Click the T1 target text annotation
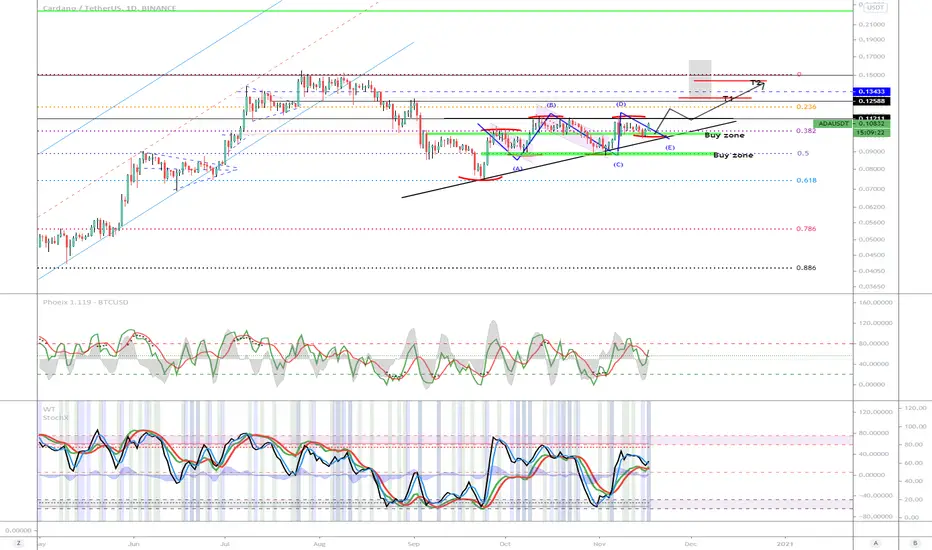The width and height of the screenshot is (932, 550). [728, 98]
